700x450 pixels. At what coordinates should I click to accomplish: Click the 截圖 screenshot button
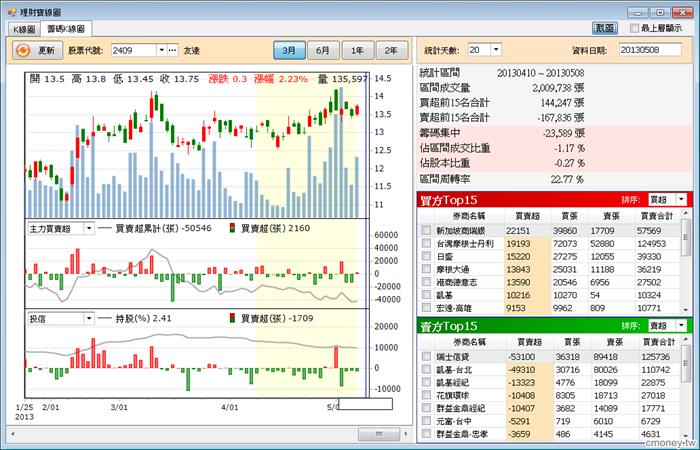605,28
